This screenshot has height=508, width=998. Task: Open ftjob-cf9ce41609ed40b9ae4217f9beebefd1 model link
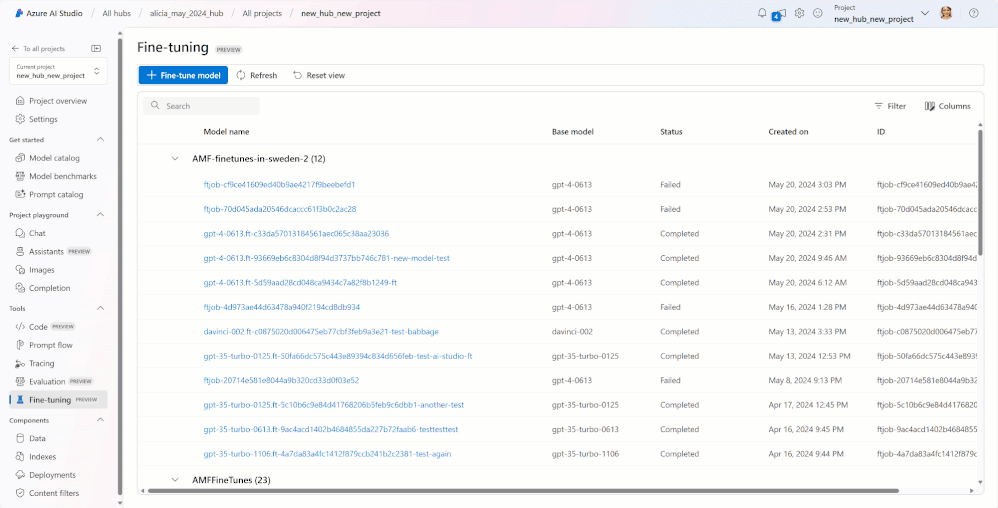[279, 185]
